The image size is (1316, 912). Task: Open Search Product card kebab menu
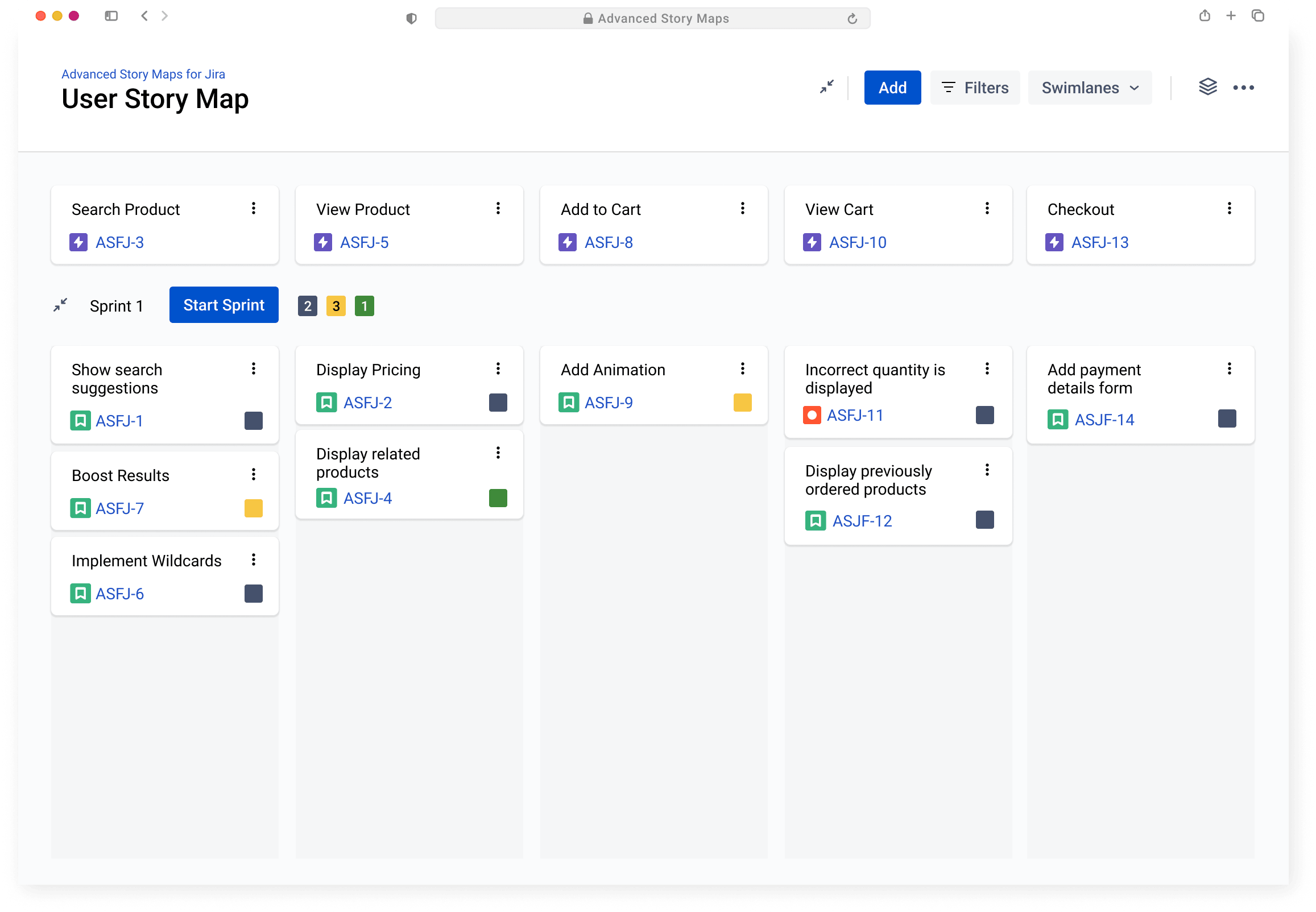tap(253, 209)
